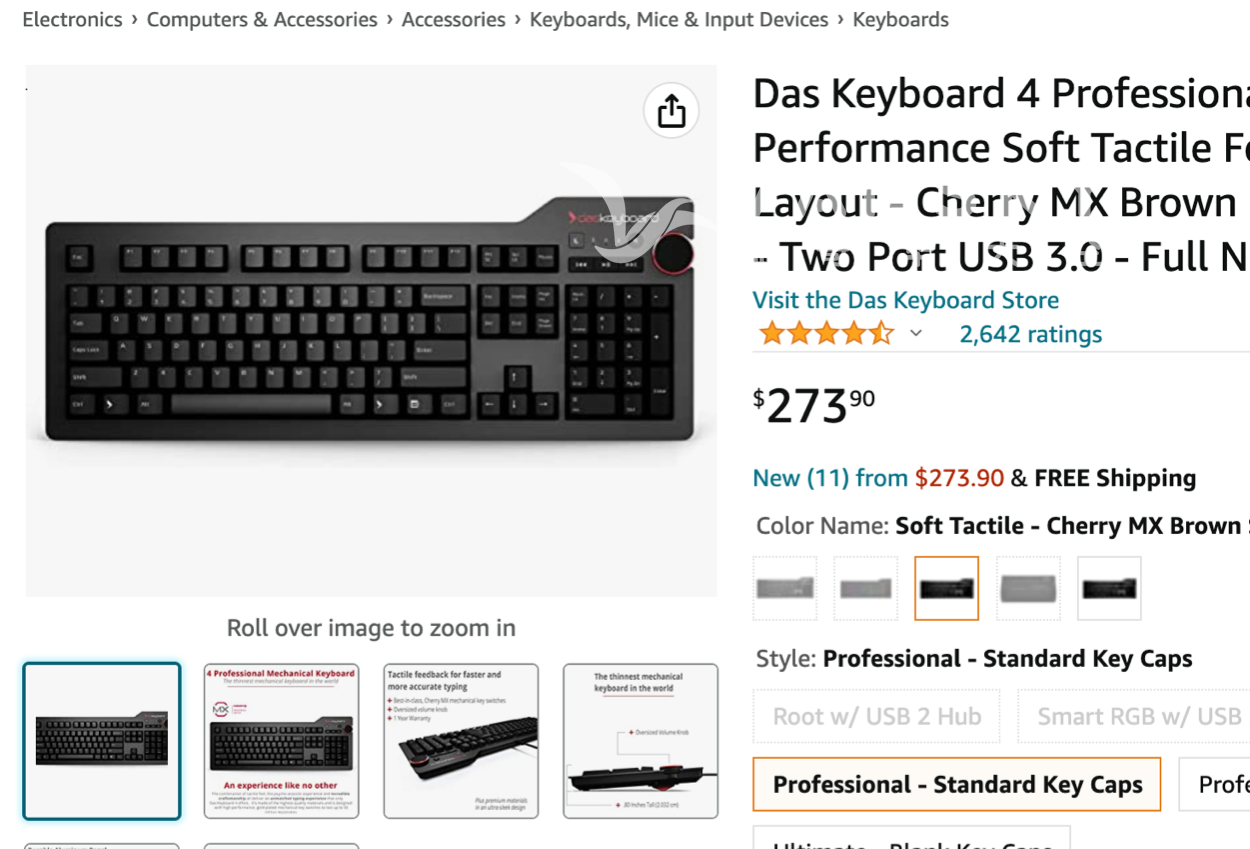
Task: Go to Electronics breadcrumb category
Action: tap(72, 19)
